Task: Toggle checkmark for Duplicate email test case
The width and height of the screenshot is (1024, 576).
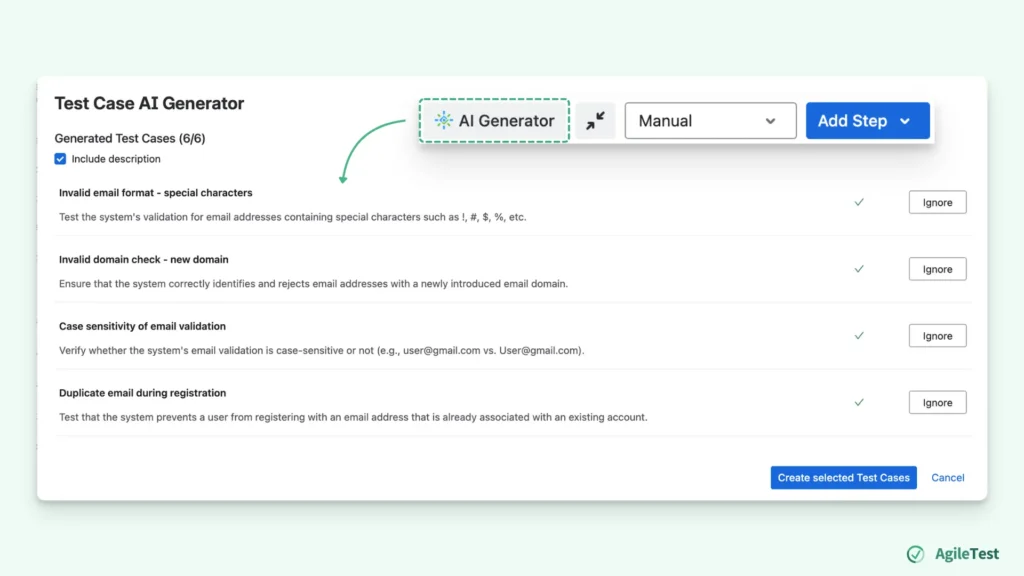Action: [x=859, y=402]
